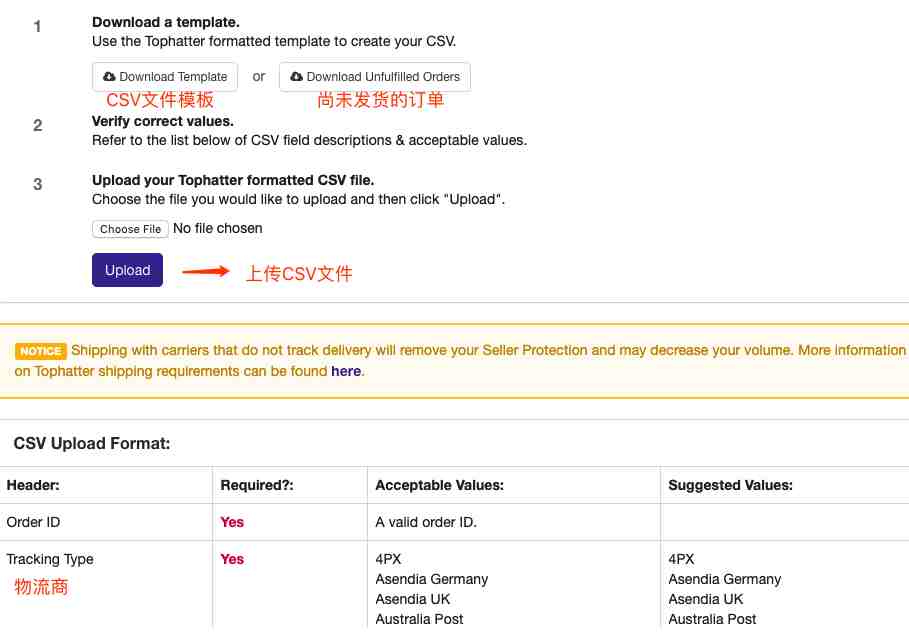
Task: Click the Download Unfulfilled Orders button
Action: [x=374, y=77]
